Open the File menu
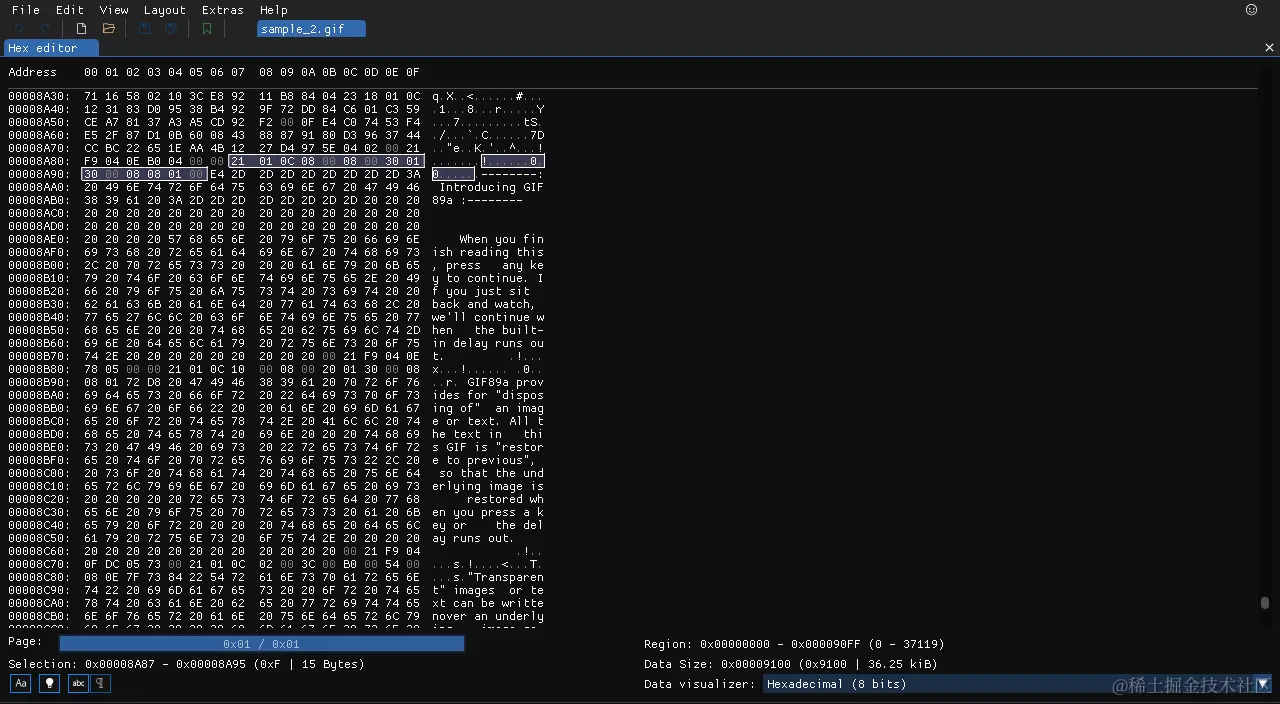The height and width of the screenshot is (704, 1280). 26,10
